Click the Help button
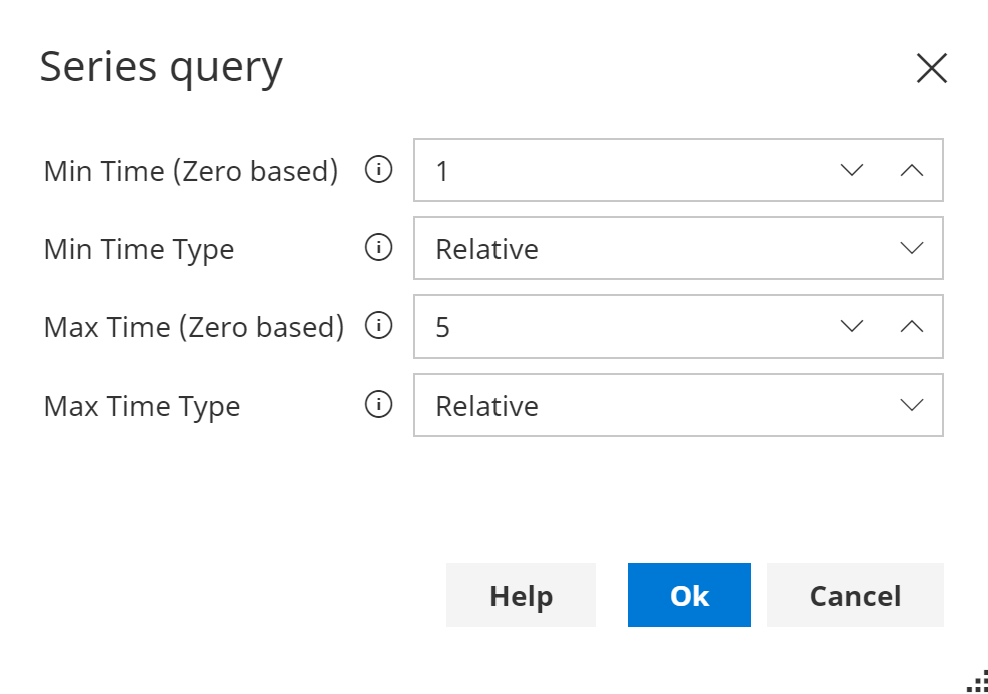 pos(520,595)
